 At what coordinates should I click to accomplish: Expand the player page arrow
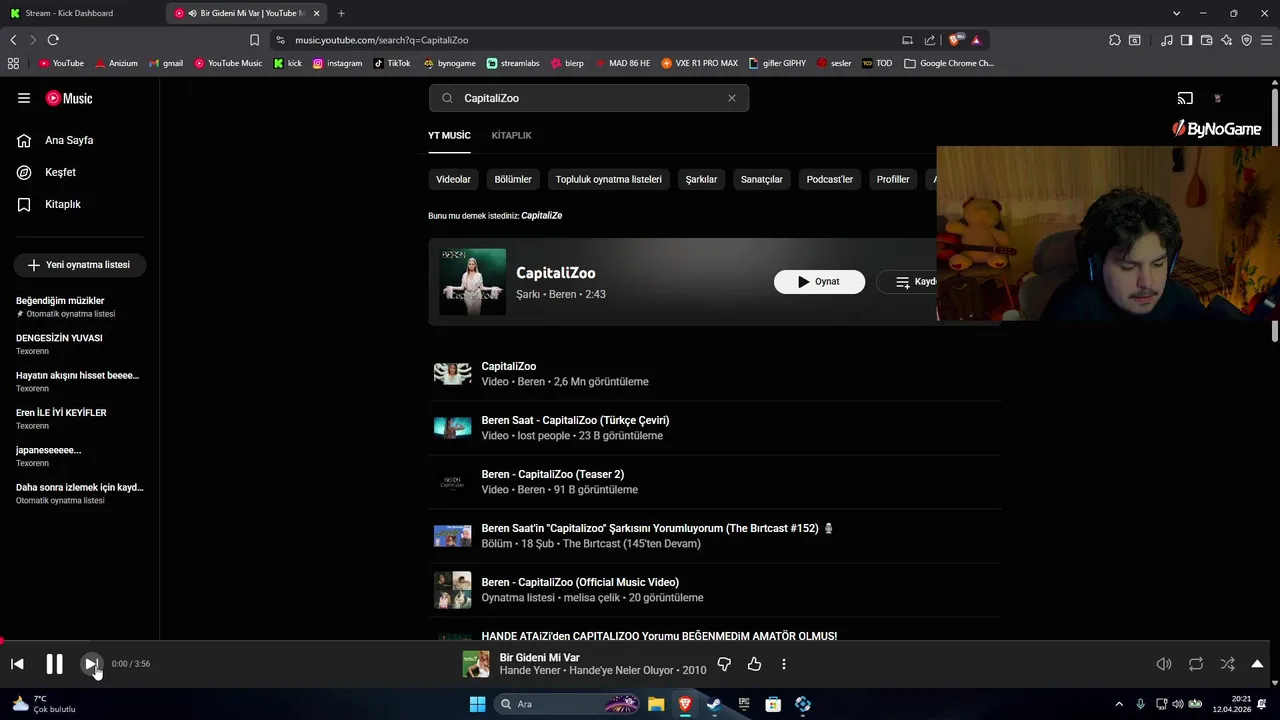[1257, 664]
